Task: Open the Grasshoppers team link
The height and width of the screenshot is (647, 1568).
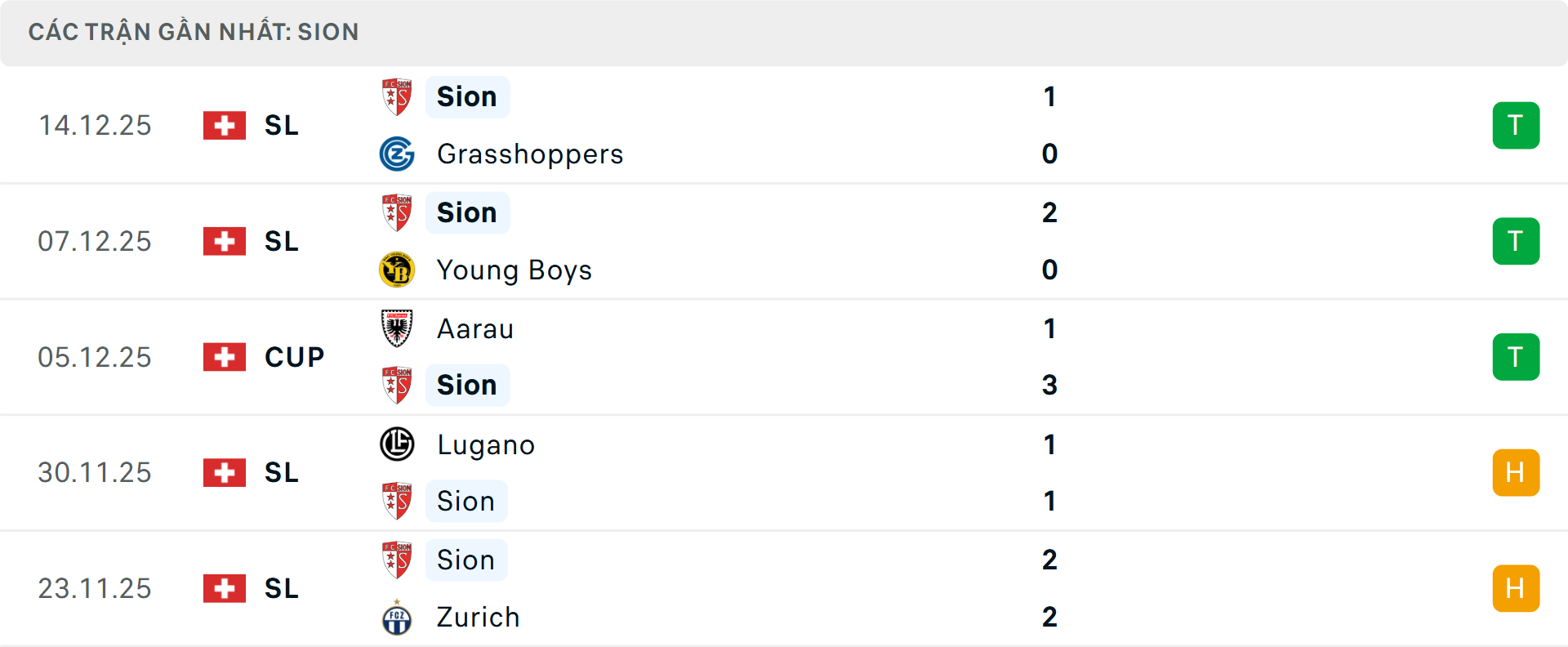Action: (x=530, y=154)
